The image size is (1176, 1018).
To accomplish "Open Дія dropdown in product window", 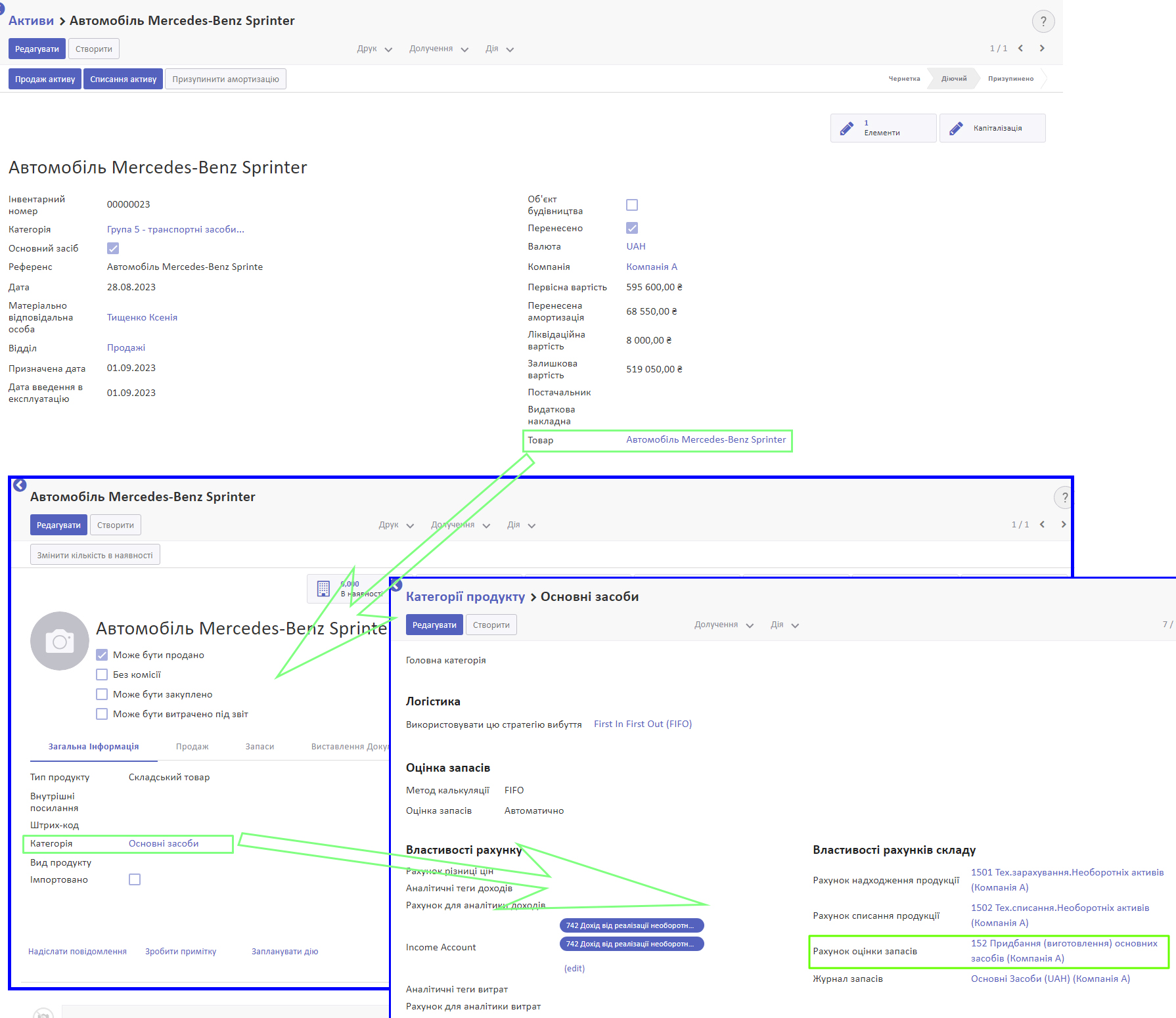I will tap(521, 525).
